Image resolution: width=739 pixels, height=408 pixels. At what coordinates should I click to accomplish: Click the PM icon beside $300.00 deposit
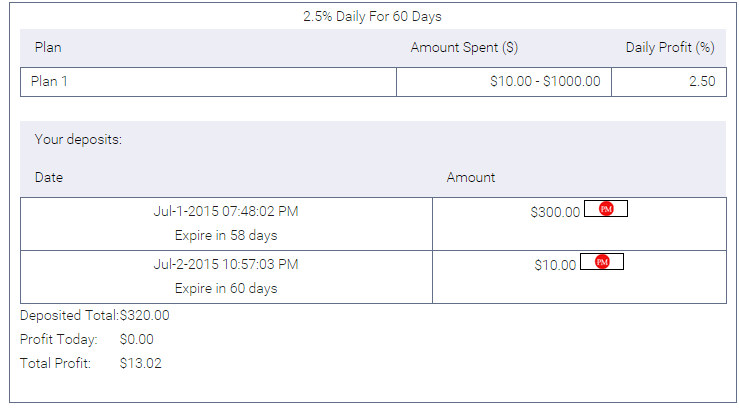606,209
